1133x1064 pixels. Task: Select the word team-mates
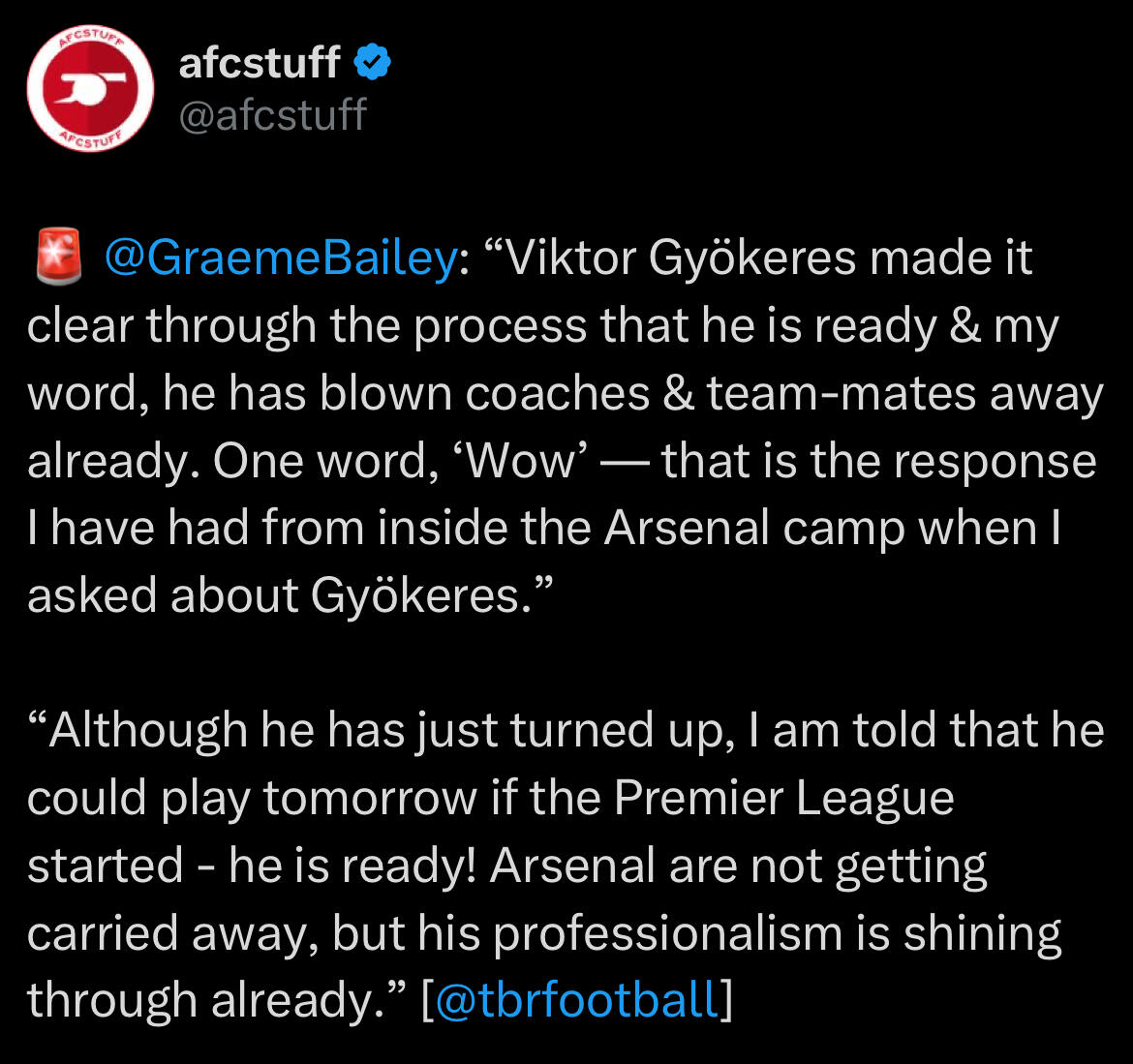pos(842,394)
